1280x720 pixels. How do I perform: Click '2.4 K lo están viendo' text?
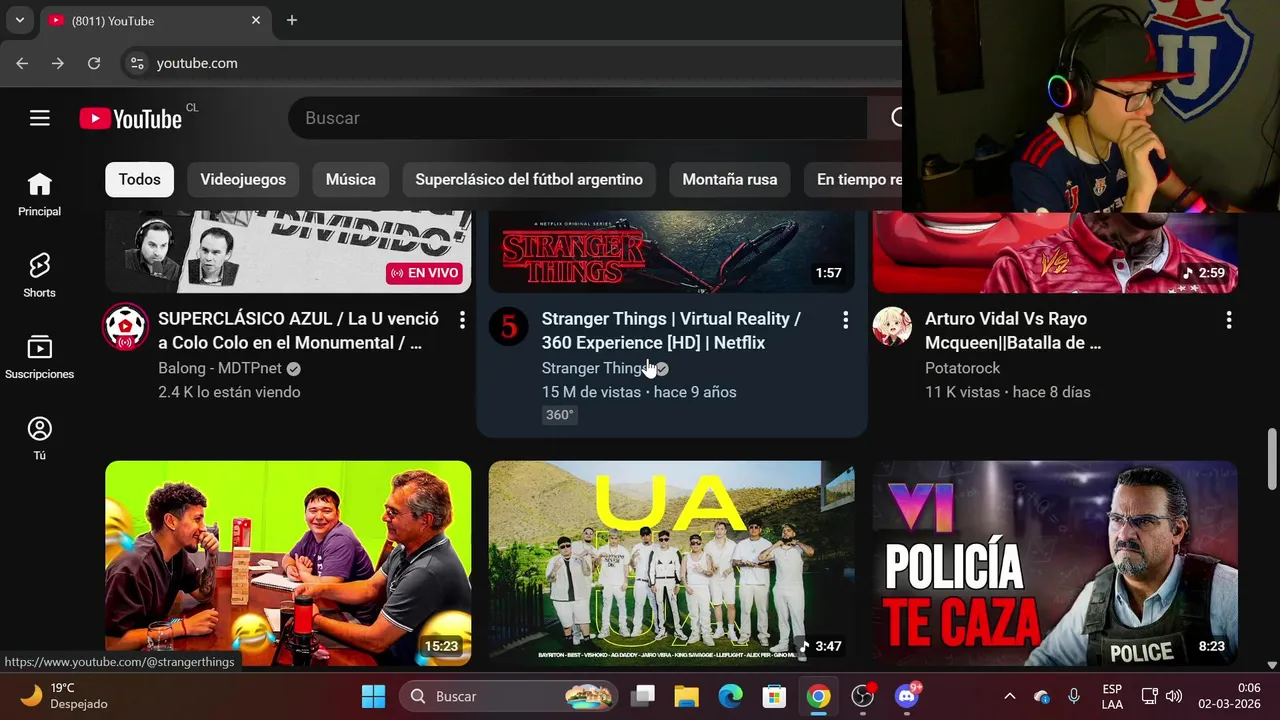tap(229, 392)
